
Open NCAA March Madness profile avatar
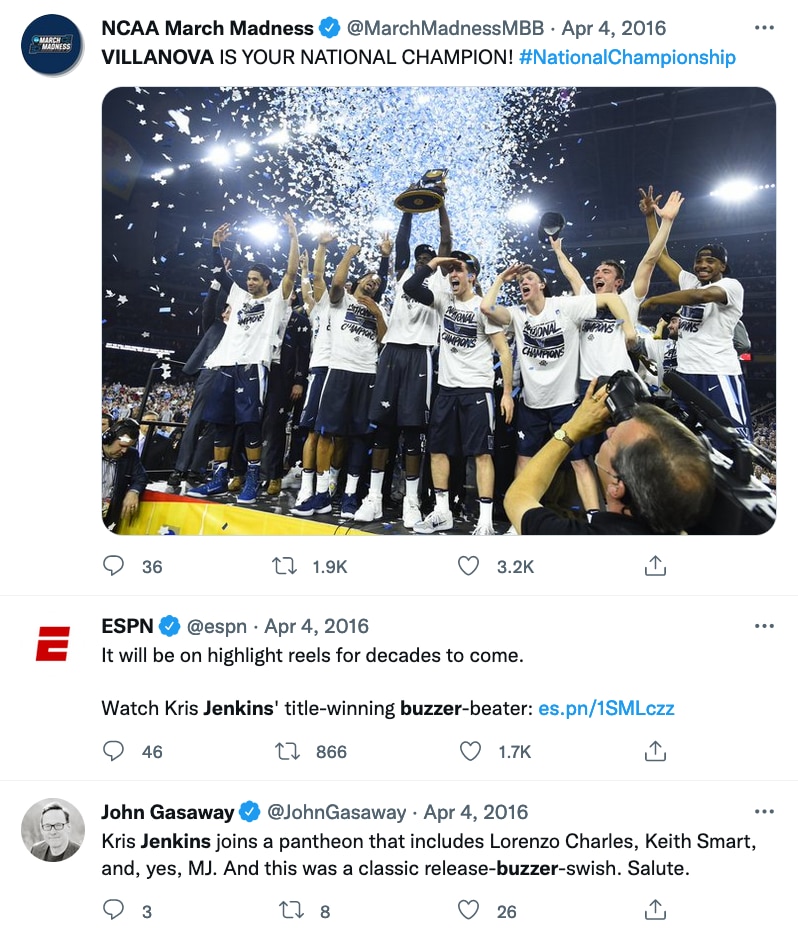tap(52, 45)
